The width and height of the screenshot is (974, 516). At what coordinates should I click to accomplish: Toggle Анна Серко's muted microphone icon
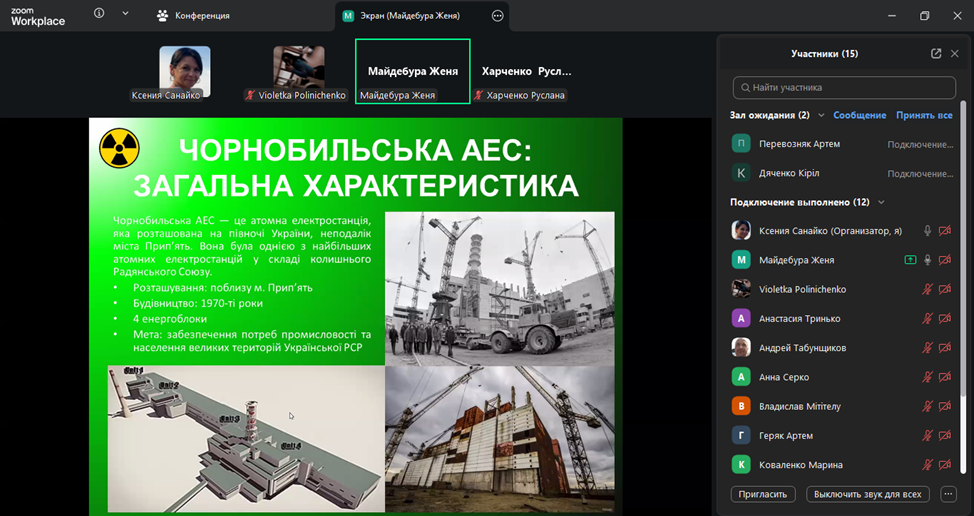(927, 377)
